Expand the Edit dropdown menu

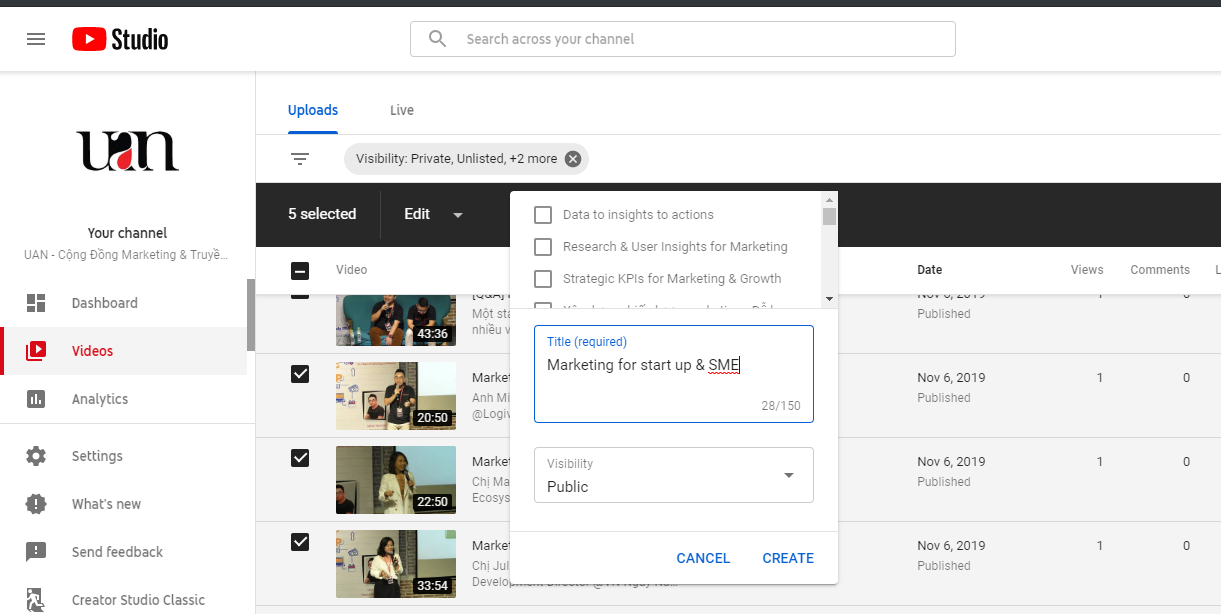coord(433,214)
